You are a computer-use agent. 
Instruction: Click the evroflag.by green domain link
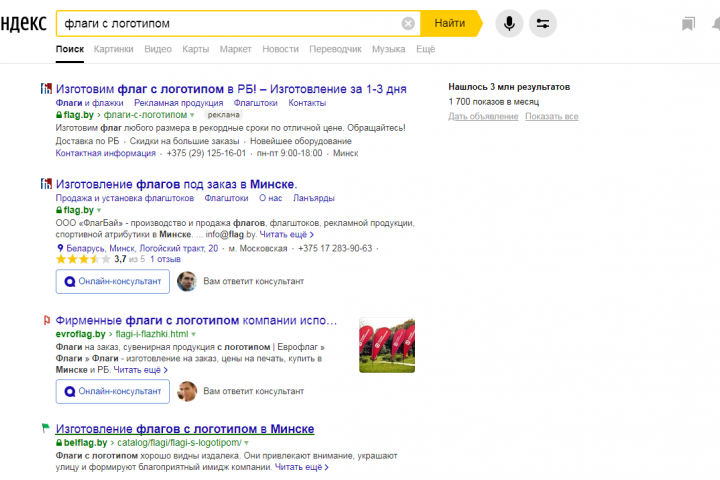click(x=80, y=334)
